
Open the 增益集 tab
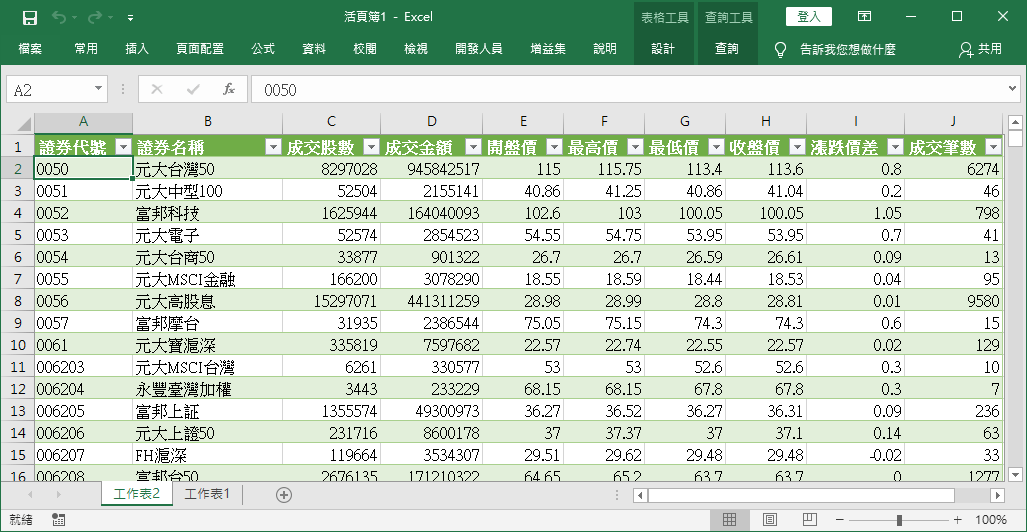coord(548,49)
